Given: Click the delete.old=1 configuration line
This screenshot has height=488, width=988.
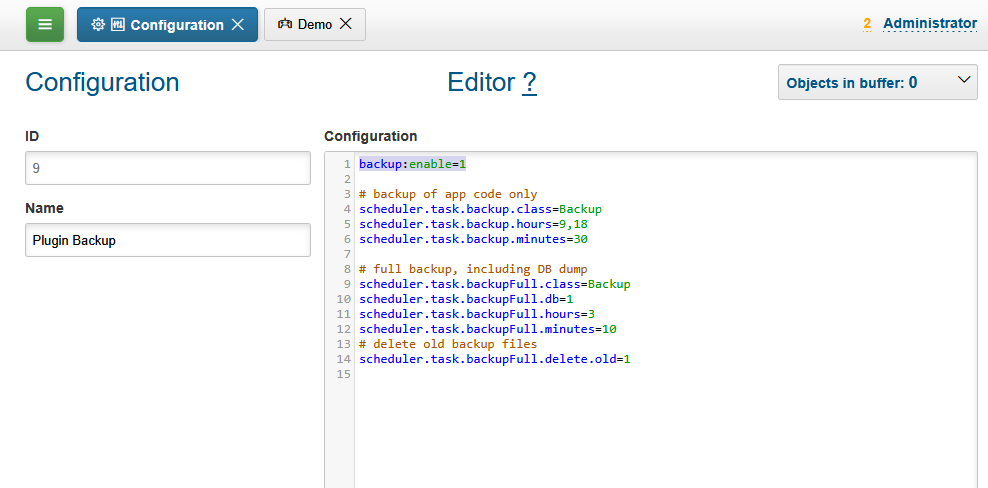Looking at the screenshot, I should coord(495,359).
